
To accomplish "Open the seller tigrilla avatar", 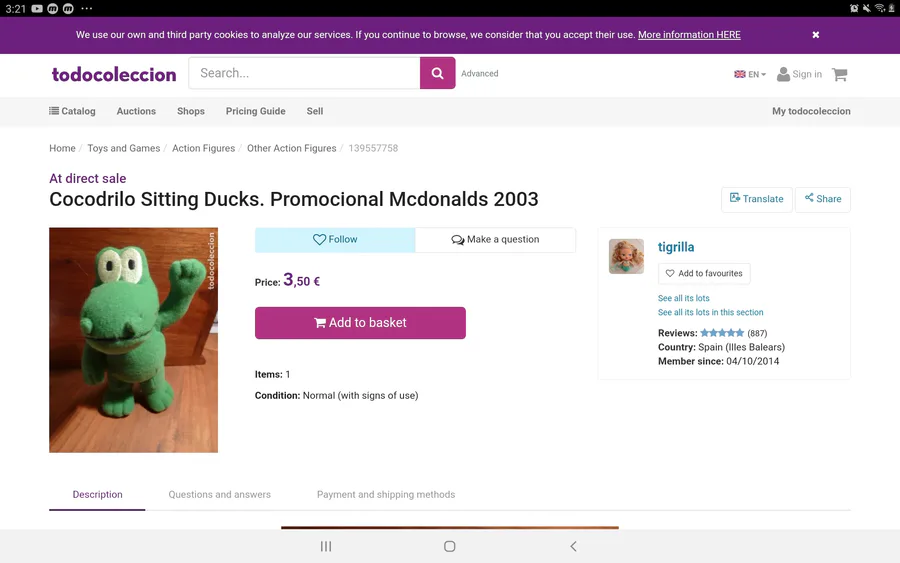I will [626, 256].
